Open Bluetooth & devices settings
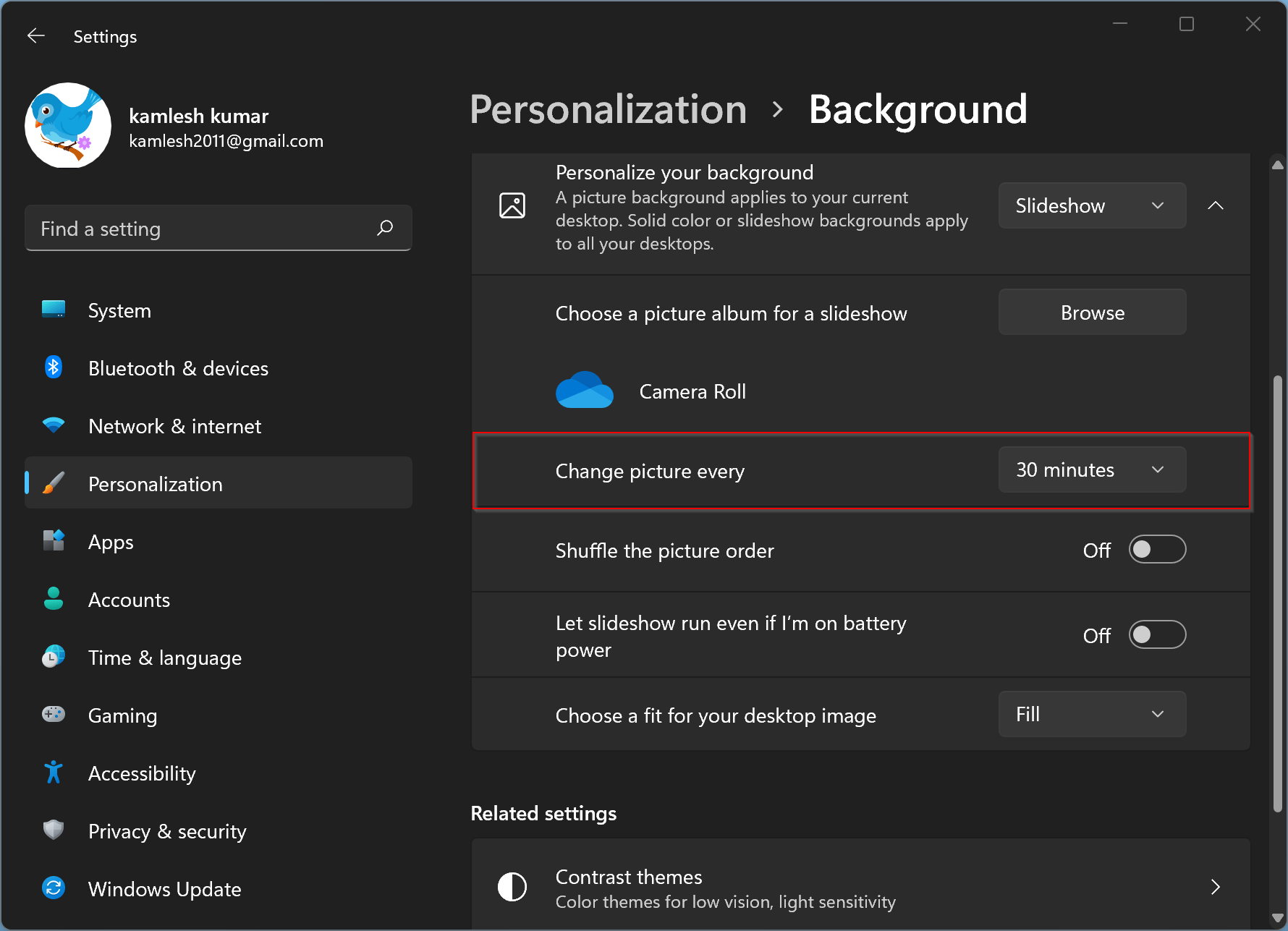Viewport: 1288px width, 931px height. tap(54, 367)
